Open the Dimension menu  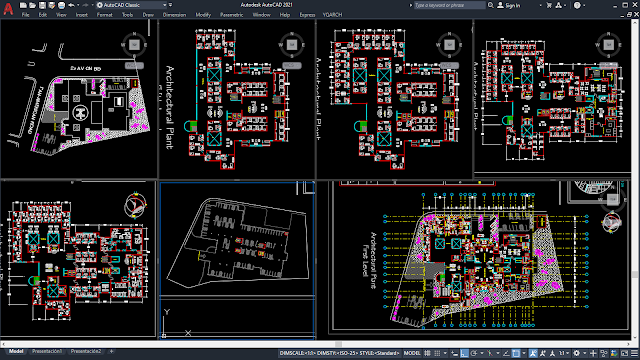(174, 15)
